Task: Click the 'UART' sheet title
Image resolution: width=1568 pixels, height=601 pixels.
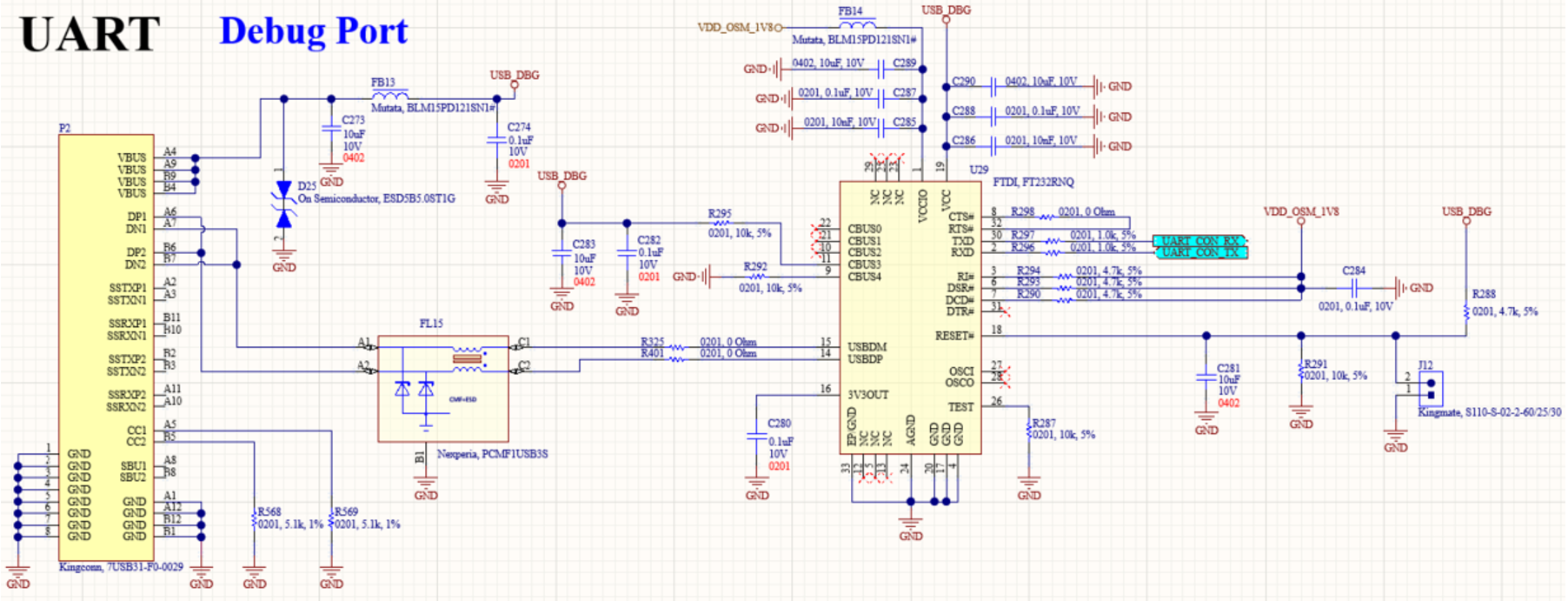Action: click(x=90, y=35)
